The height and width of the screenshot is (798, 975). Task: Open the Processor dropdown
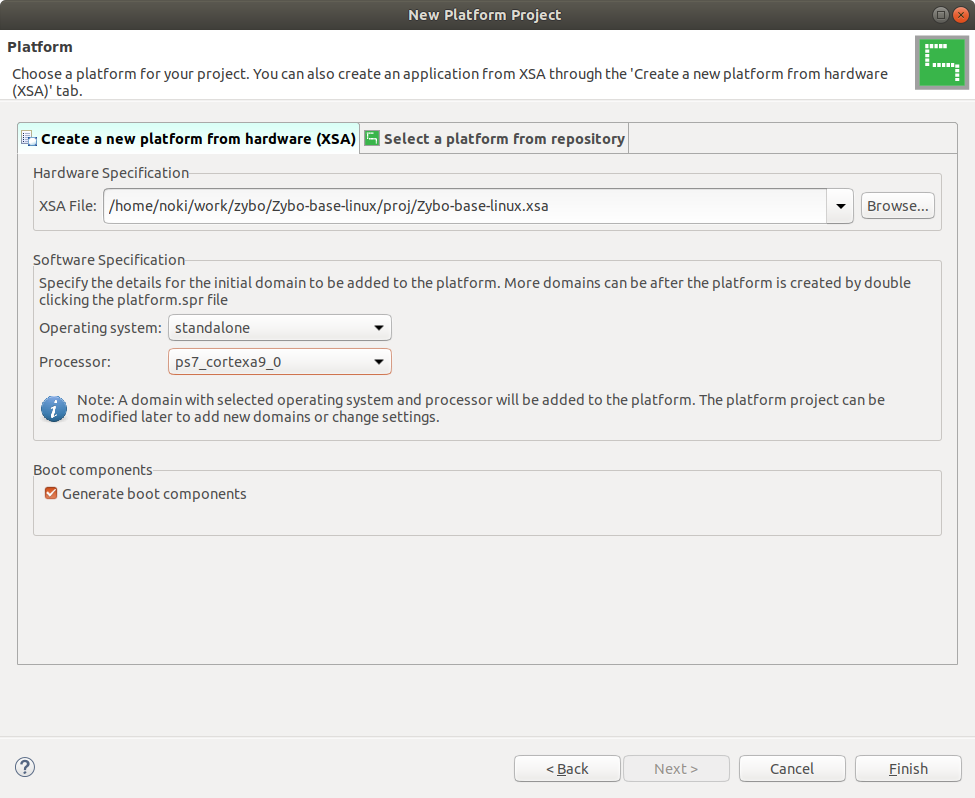(280, 362)
